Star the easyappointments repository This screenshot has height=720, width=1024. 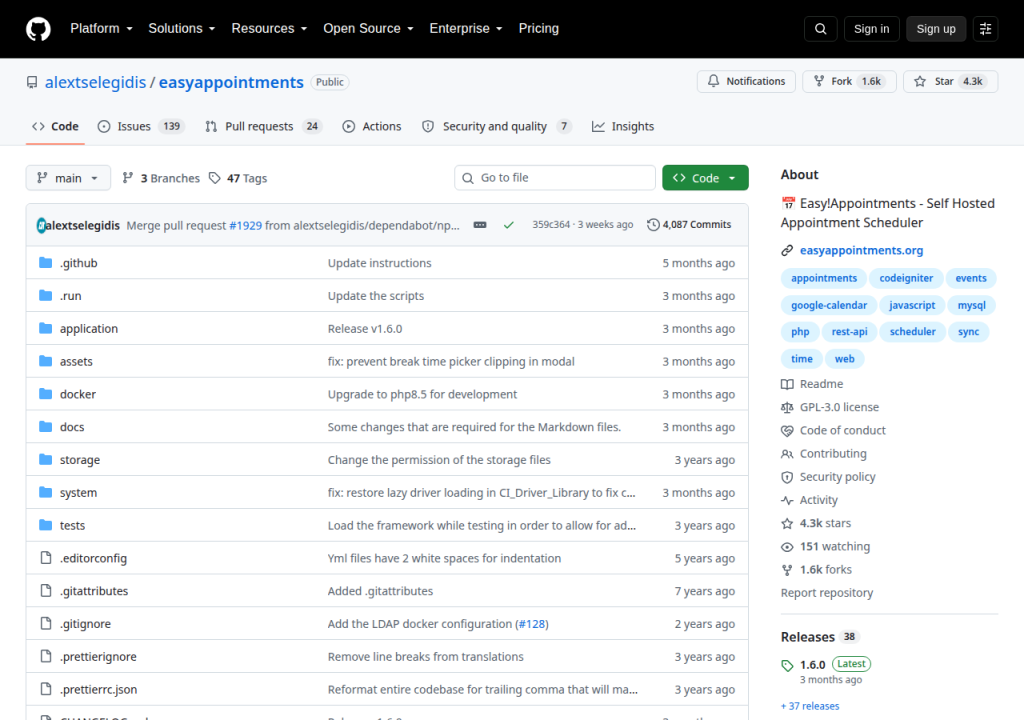[x=950, y=81]
